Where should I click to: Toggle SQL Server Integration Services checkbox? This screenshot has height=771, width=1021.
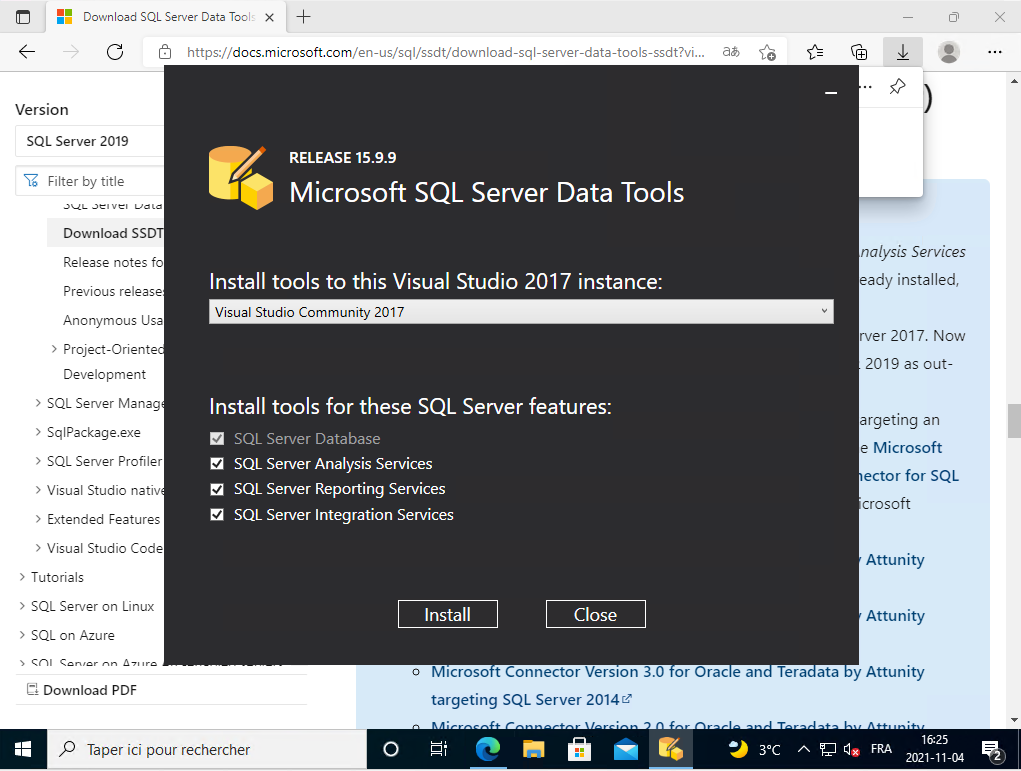tap(217, 515)
